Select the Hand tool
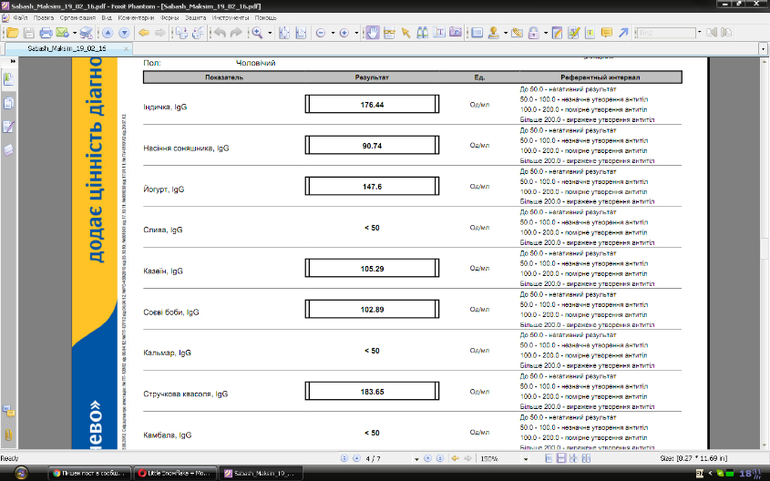Screen dimensions: 770x481 pyautogui.click(x=372, y=33)
